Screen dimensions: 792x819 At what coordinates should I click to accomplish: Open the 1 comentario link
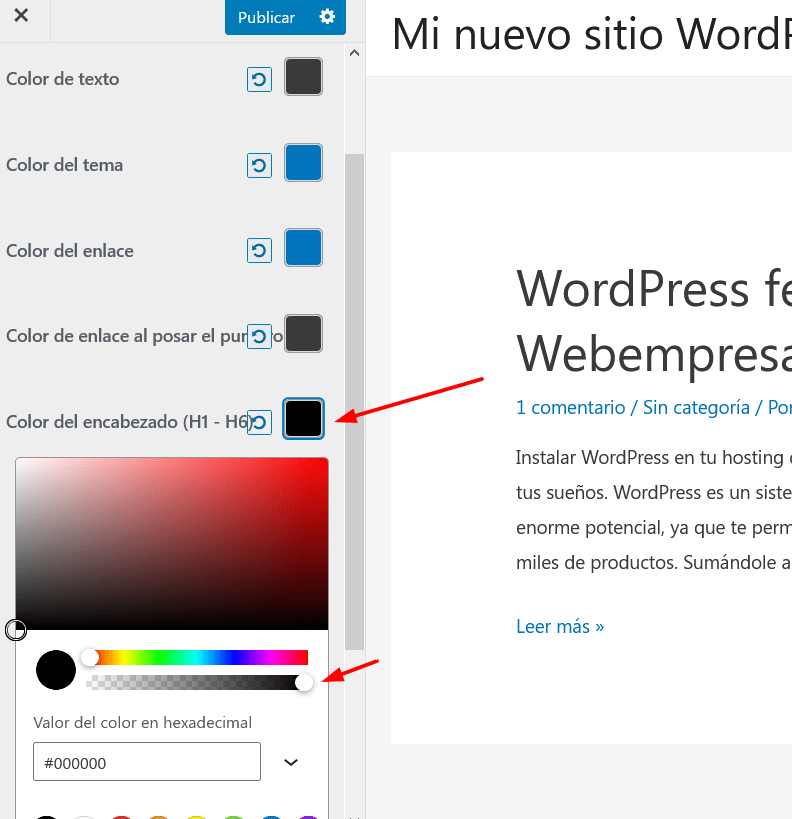pos(570,407)
